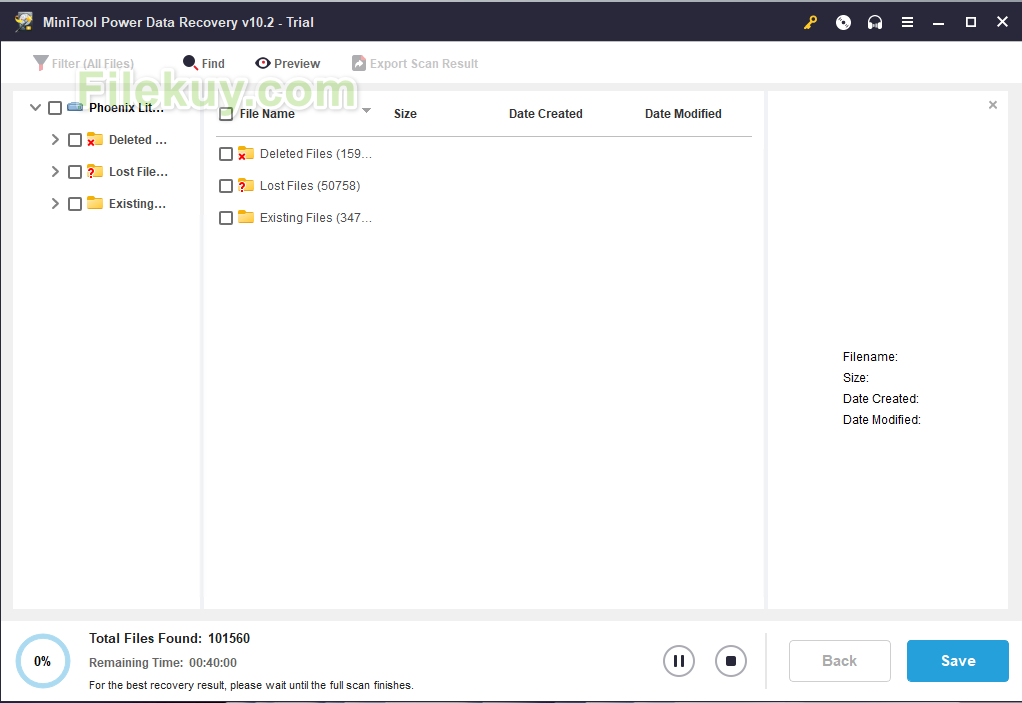This screenshot has height=703, width=1022.
Task: Open the hamburger menu
Action: pyautogui.click(x=907, y=23)
